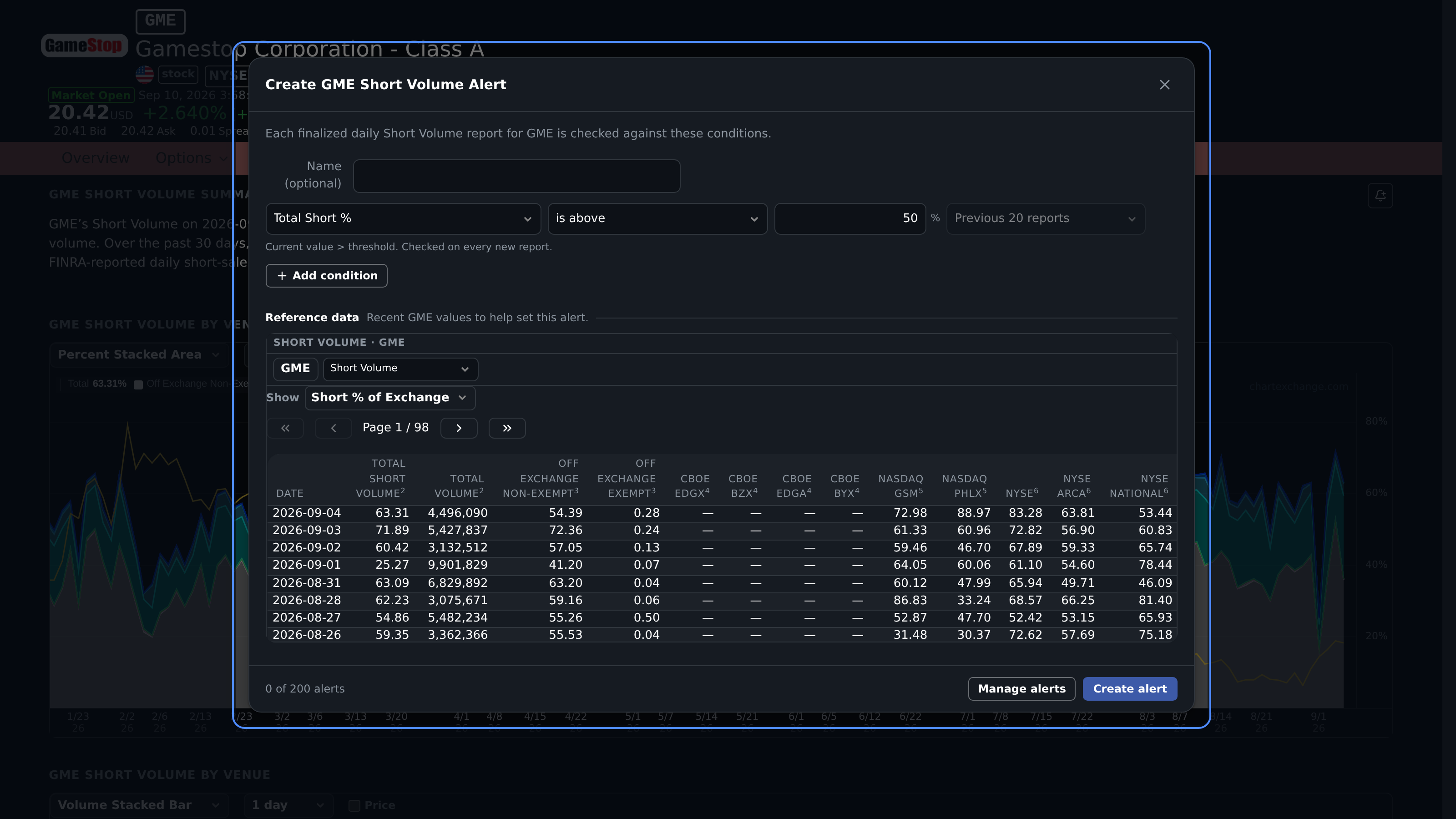Click total volume 9,901,829 cell
Screen dimensions: 1456x819
pyautogui.click(x=458, y=565)
